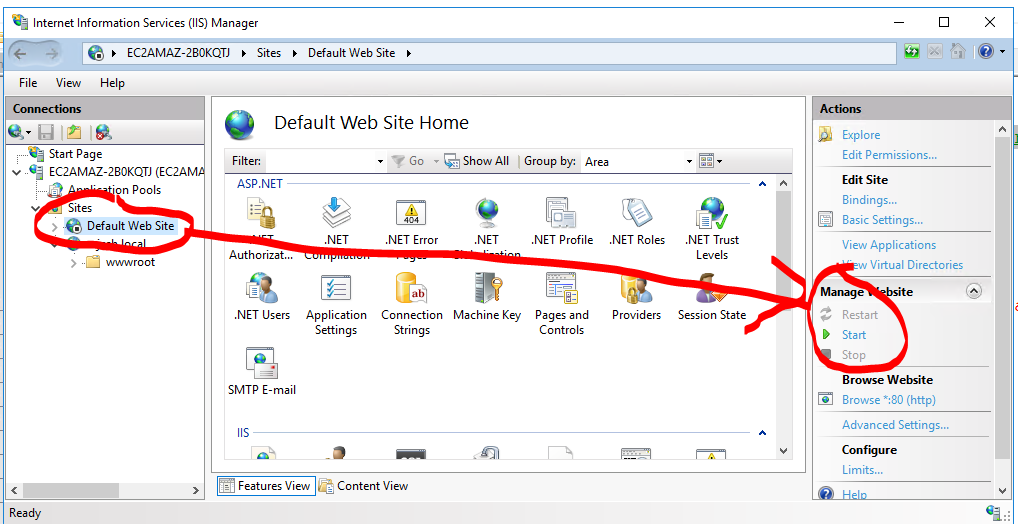Open the Application Settings feature
The height and width of the screenshot is (524, 1018).
click(x=335, y=290)
